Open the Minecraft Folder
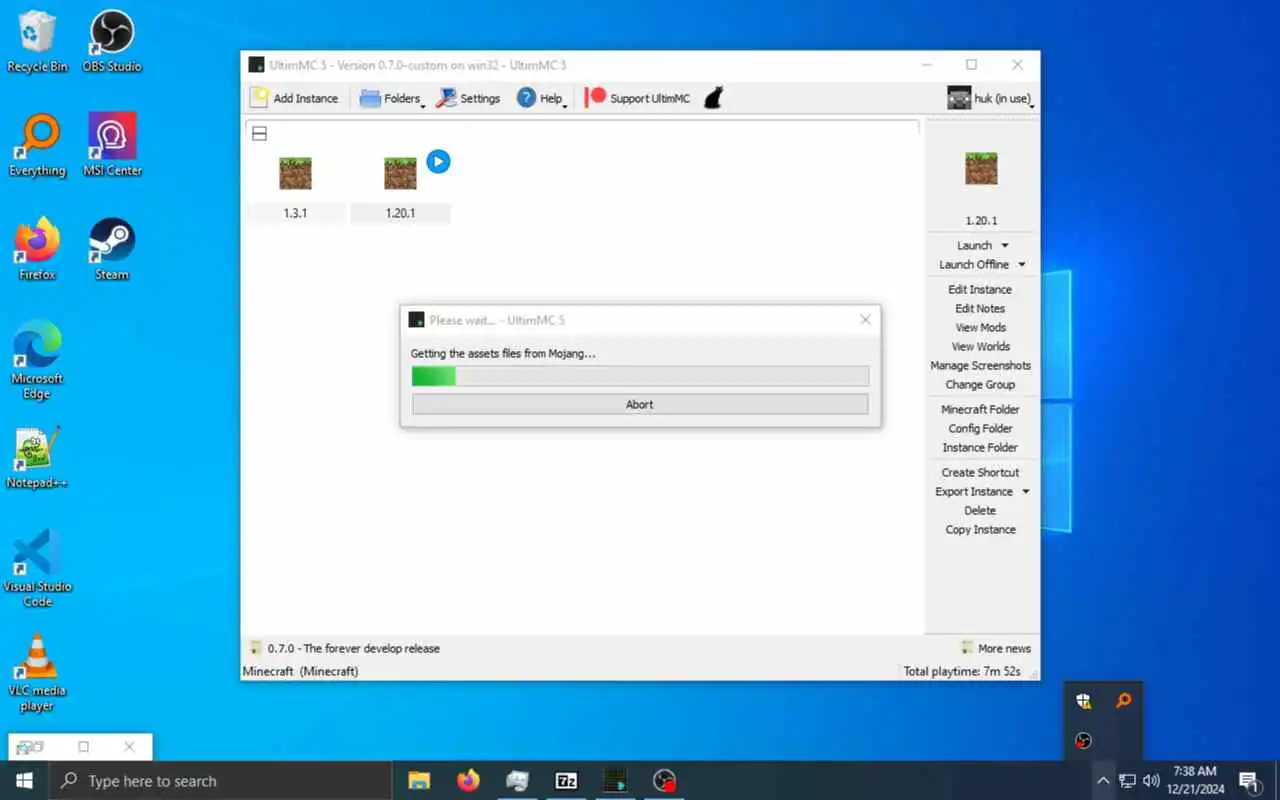This screenshot has width=1280, height=800. point(980,409)
